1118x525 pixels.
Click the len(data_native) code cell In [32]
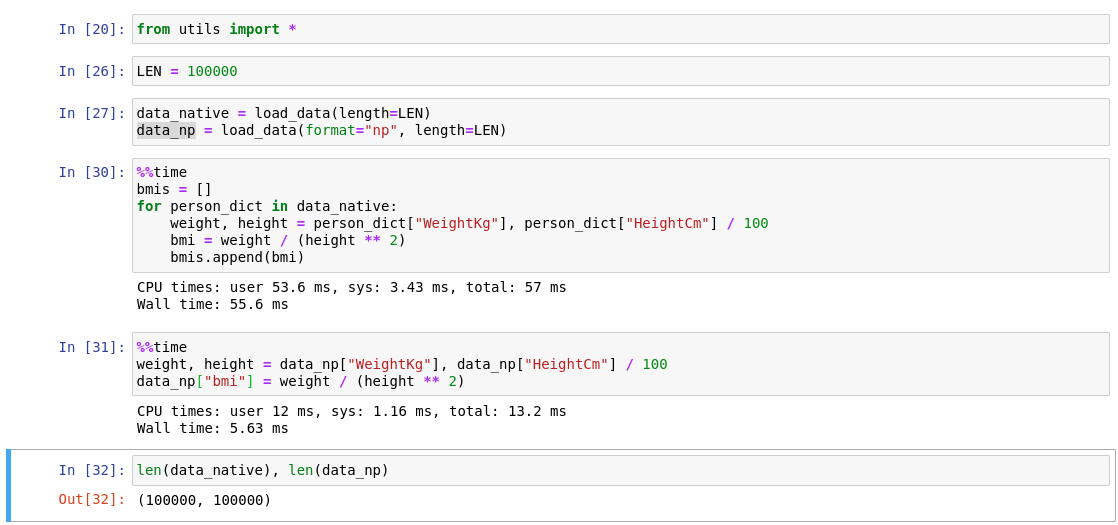(620, 470)
